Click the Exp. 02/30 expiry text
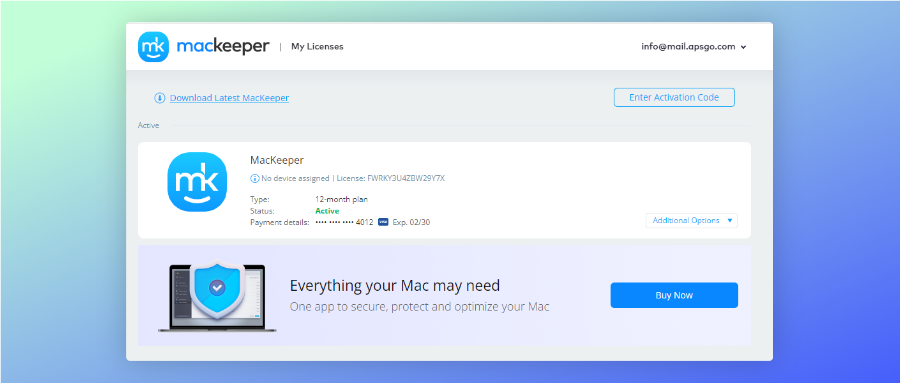The image size is (900, 383). (x=411, y=222)
